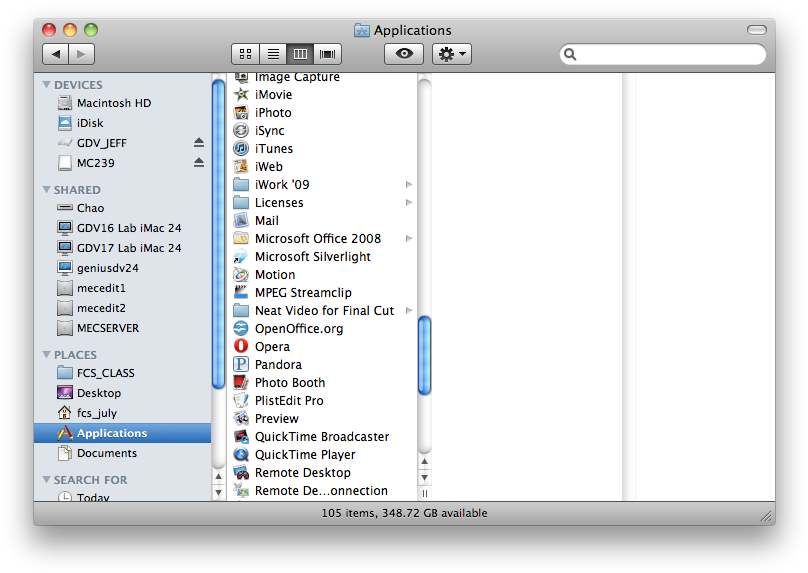
Task: Select the Motion app icon
Action: pos(241,275)
